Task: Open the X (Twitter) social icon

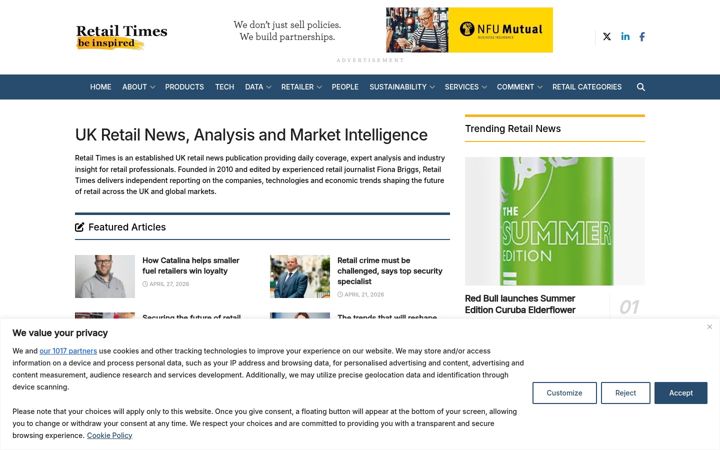Action: tap(607, 37)
